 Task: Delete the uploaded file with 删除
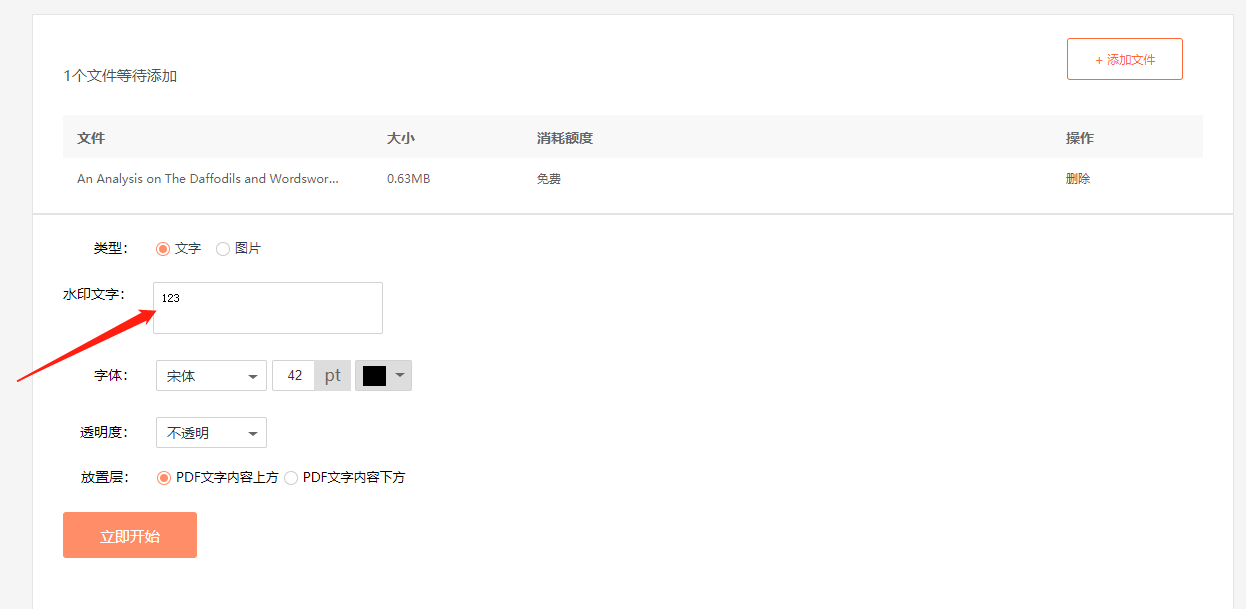pyautogui.click(x=1078, y=179)
